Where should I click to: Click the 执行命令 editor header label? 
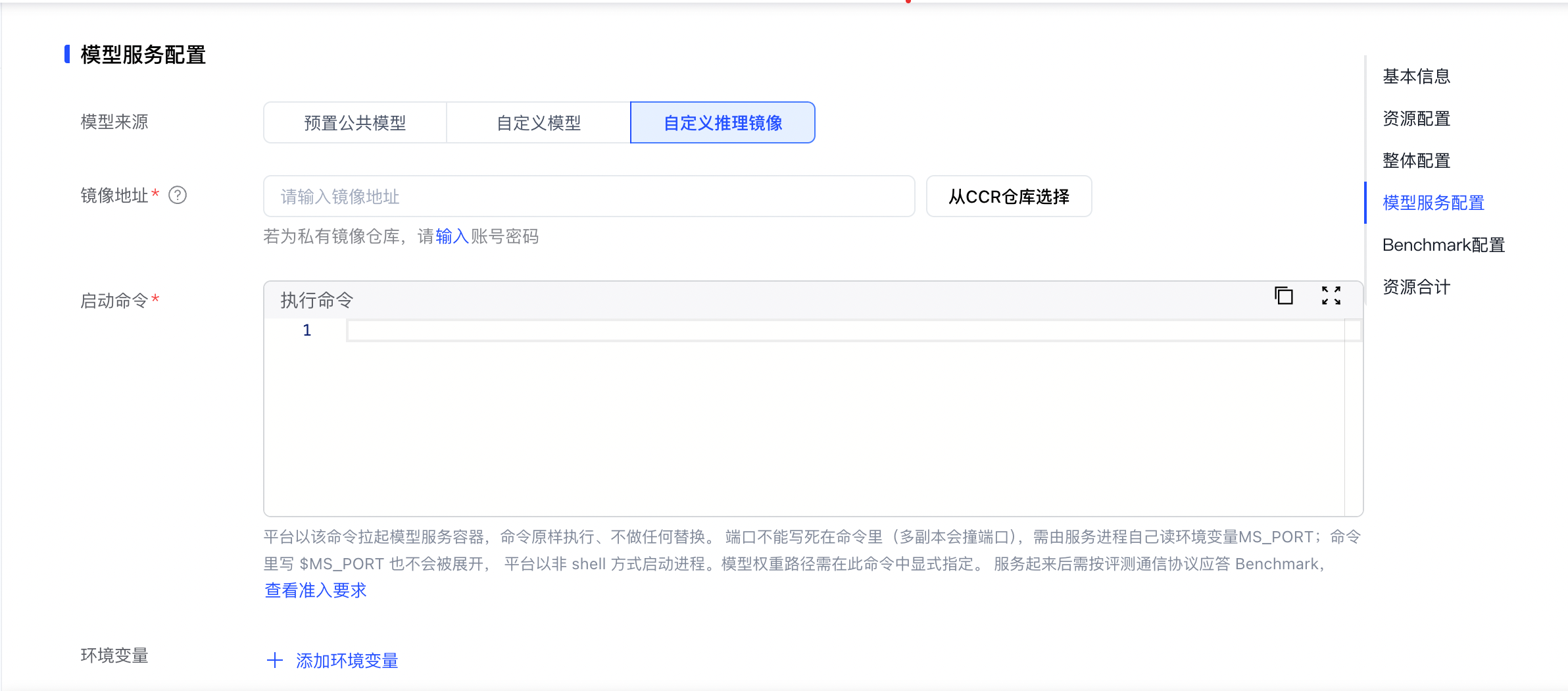(317, 300)
